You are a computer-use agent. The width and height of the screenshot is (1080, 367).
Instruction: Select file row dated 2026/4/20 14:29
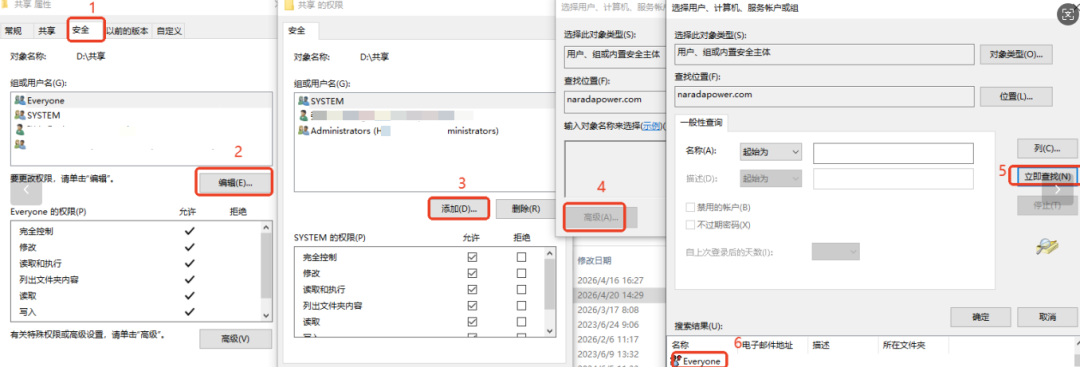[618, 295]
